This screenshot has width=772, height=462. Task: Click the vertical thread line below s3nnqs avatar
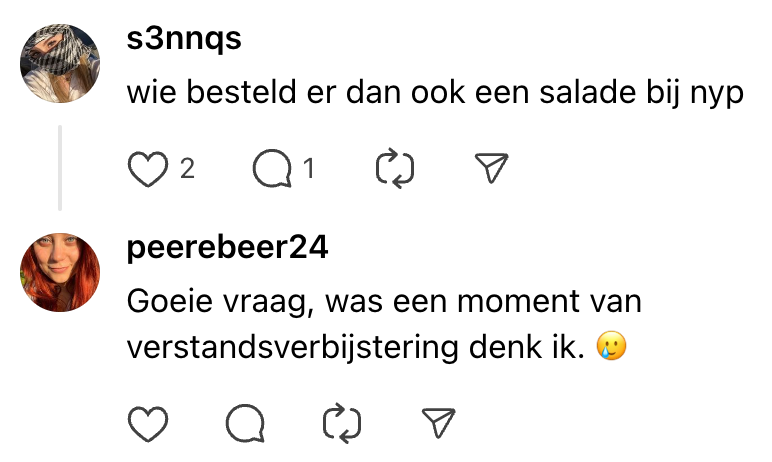click(60, 168)
